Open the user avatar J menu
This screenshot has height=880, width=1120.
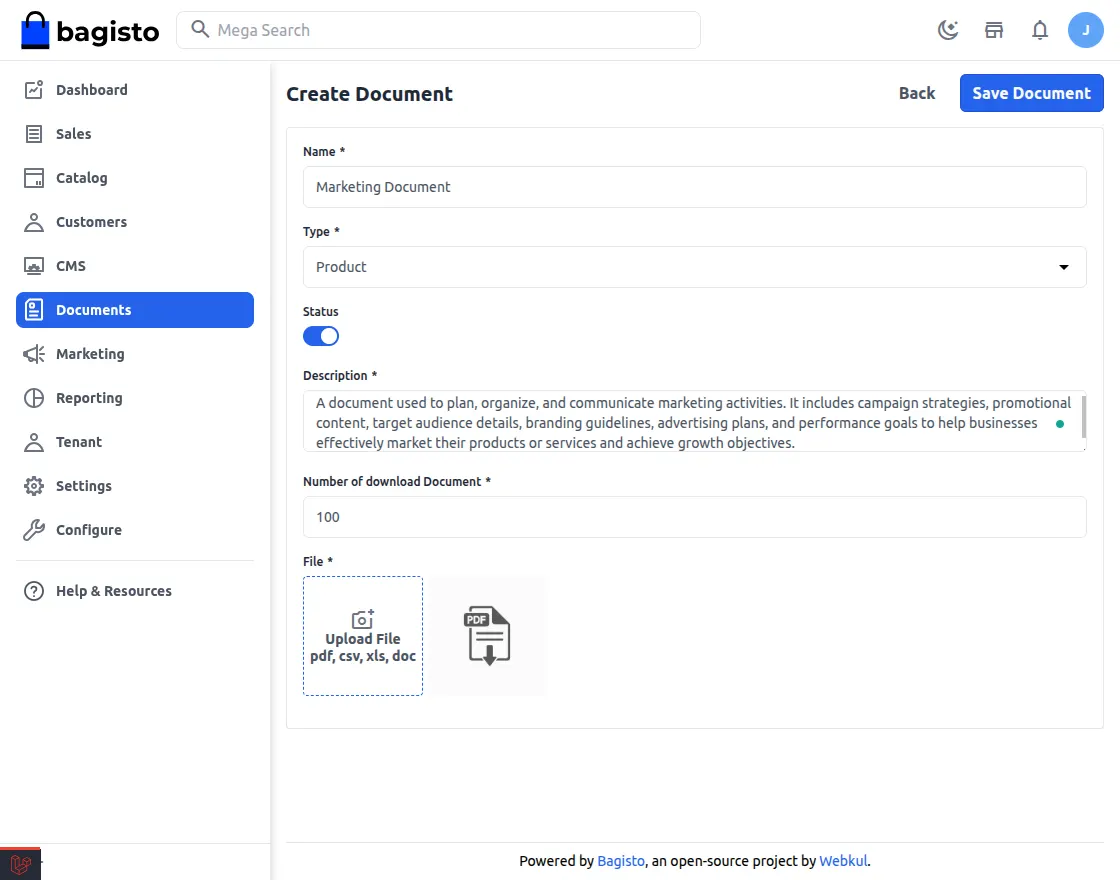click(1085, 30)
